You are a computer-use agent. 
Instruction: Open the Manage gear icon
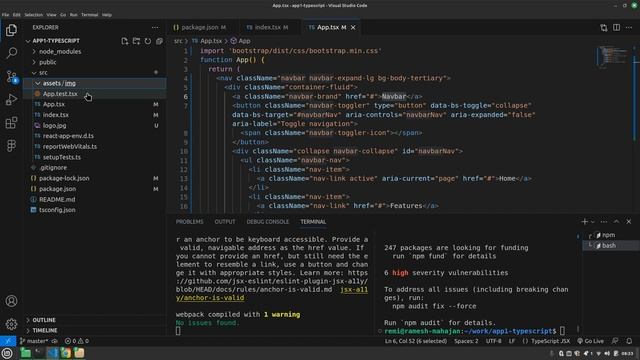[x=11, y=324]
